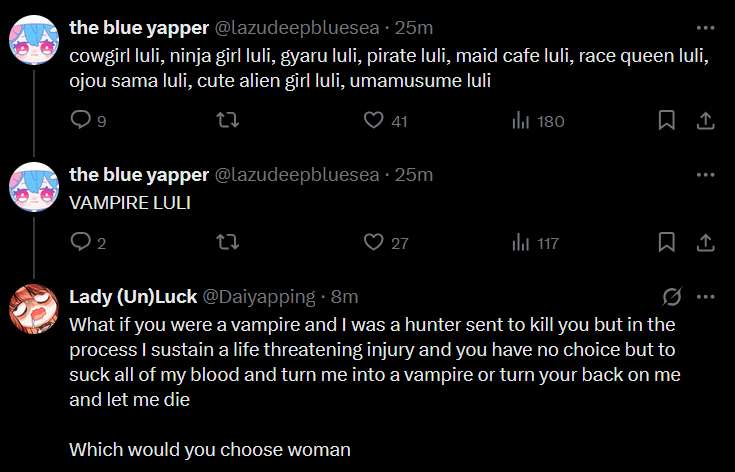Share the VAMPIRE LULI tweet
The width and height of the screenshot is (735, 472).
(x=704, y=242)
